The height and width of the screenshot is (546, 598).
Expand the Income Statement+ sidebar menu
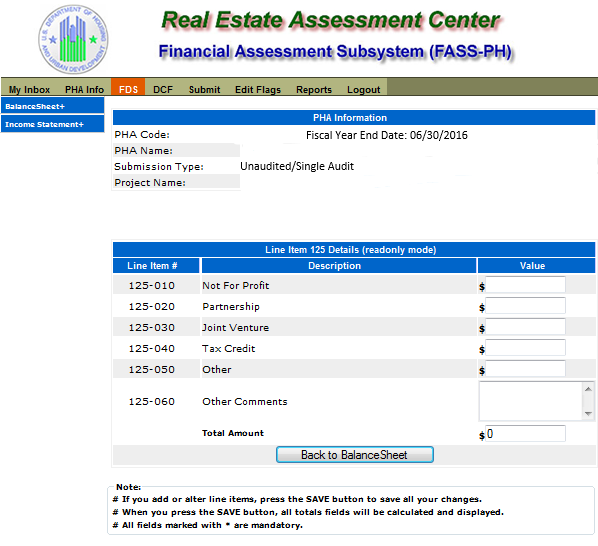[x=53, y=124]
